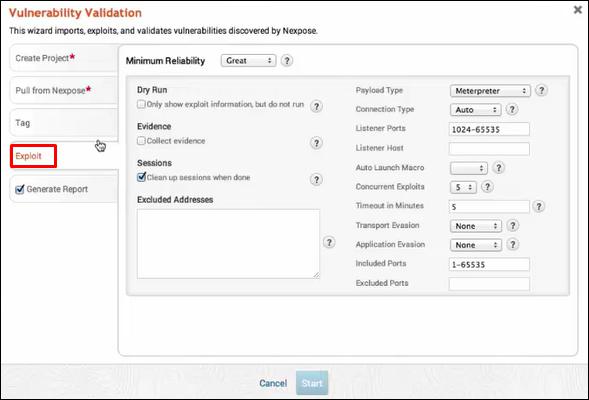Viewport: 589px width, 400px height.
Task: Open help icon for Dry Run option
Action: [x=316, y=107]
